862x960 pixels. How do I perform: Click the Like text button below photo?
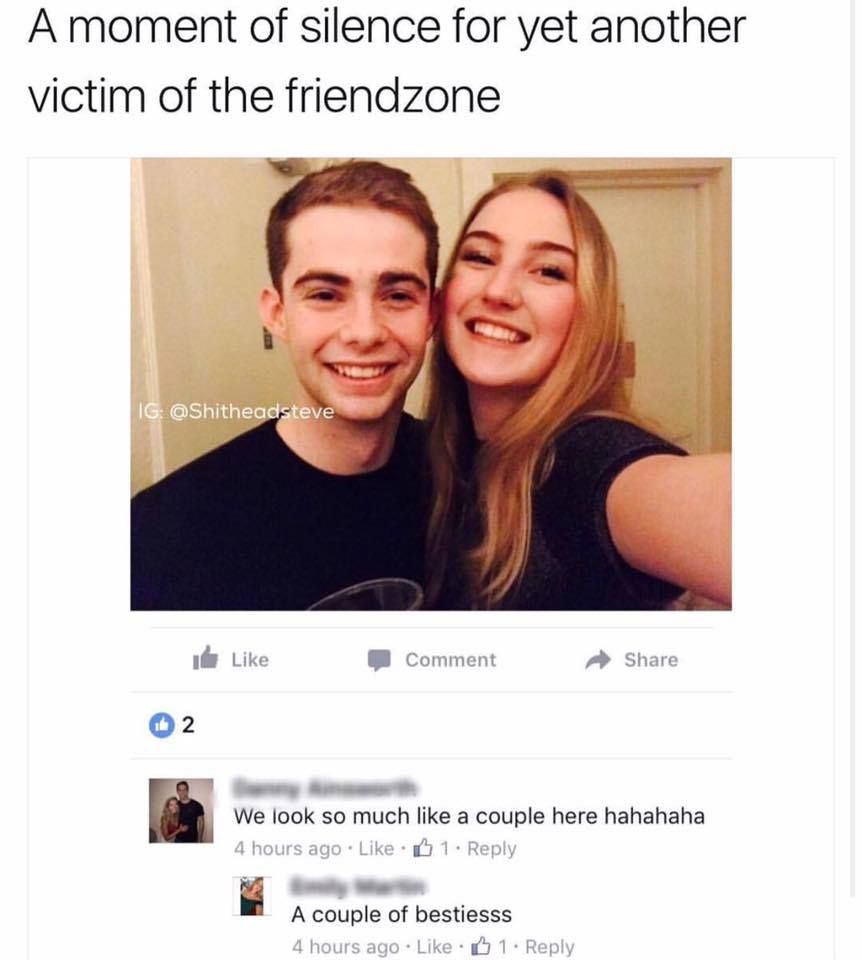pos(250,659)
